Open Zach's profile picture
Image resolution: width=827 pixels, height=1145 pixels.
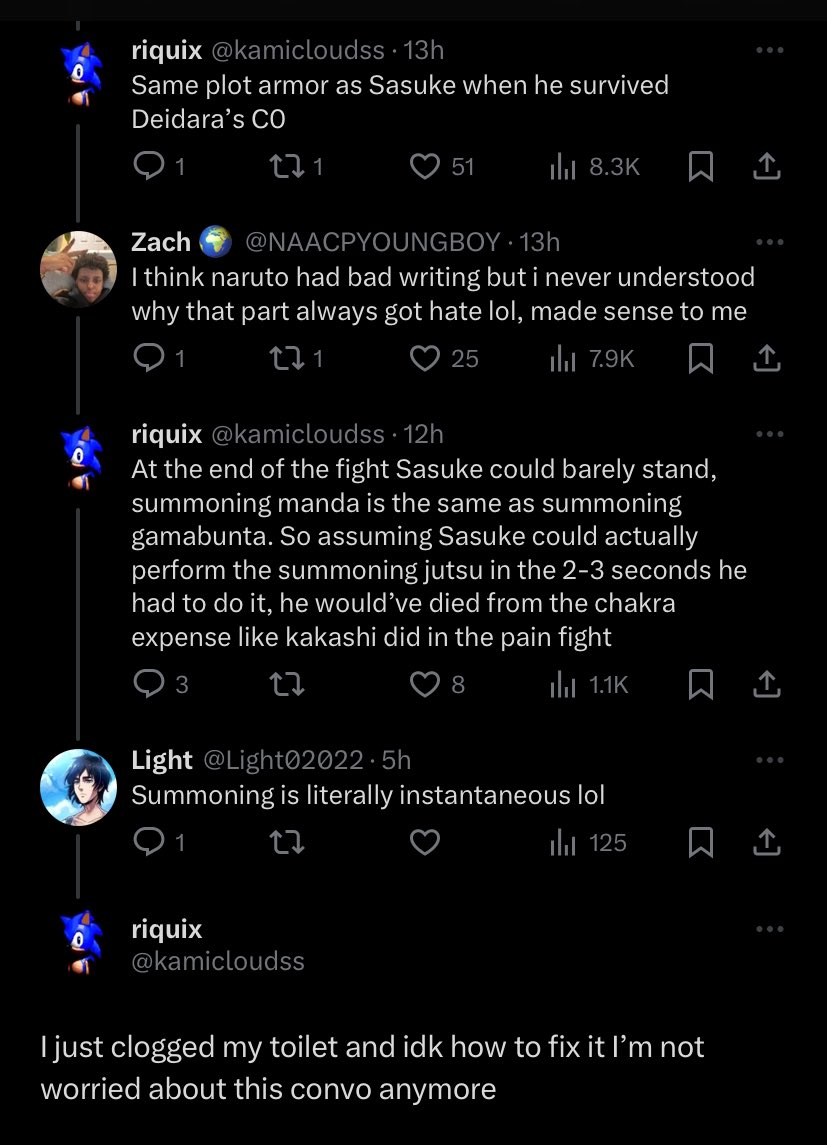(x=78, y=268)
